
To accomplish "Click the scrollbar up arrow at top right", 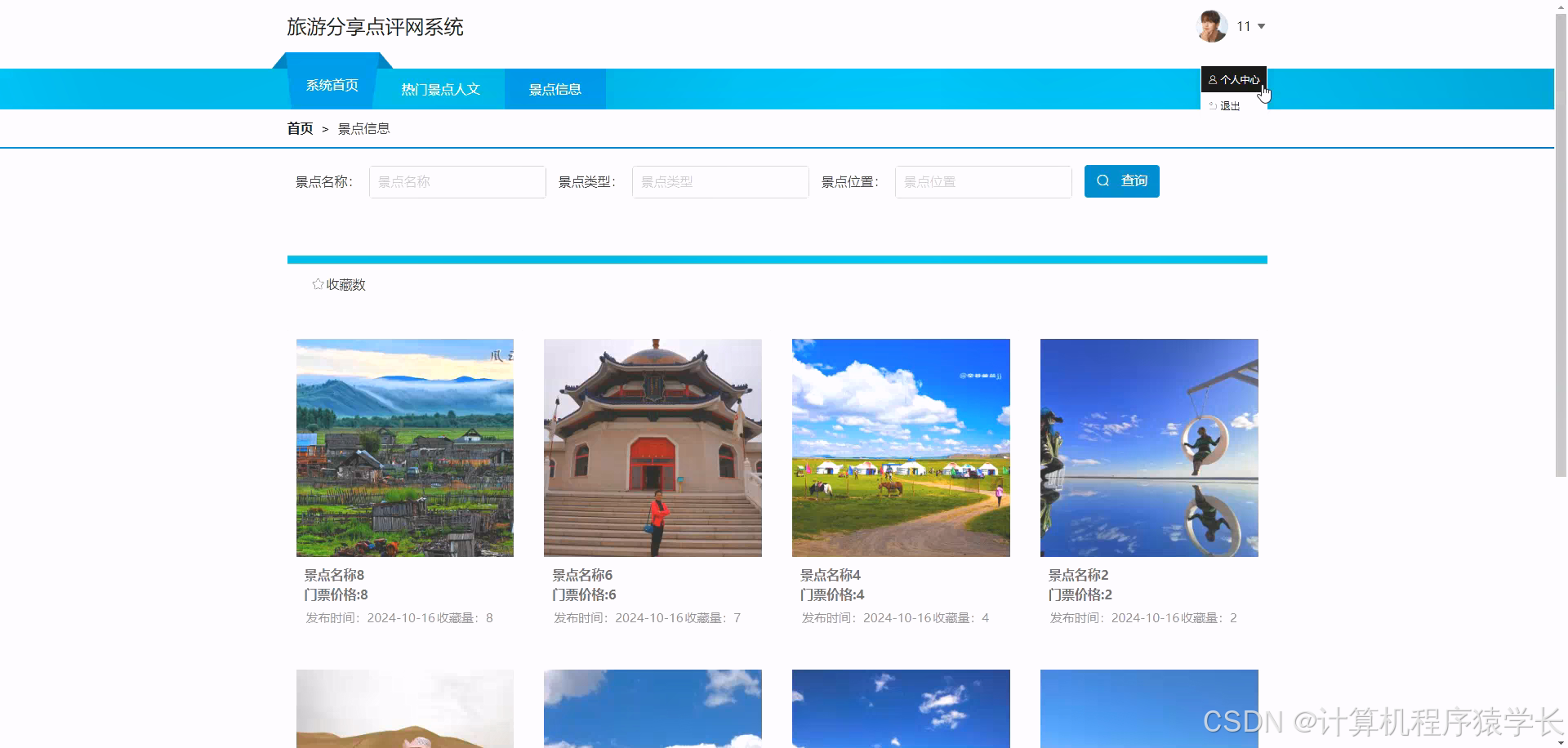I will coord(1561,7).
